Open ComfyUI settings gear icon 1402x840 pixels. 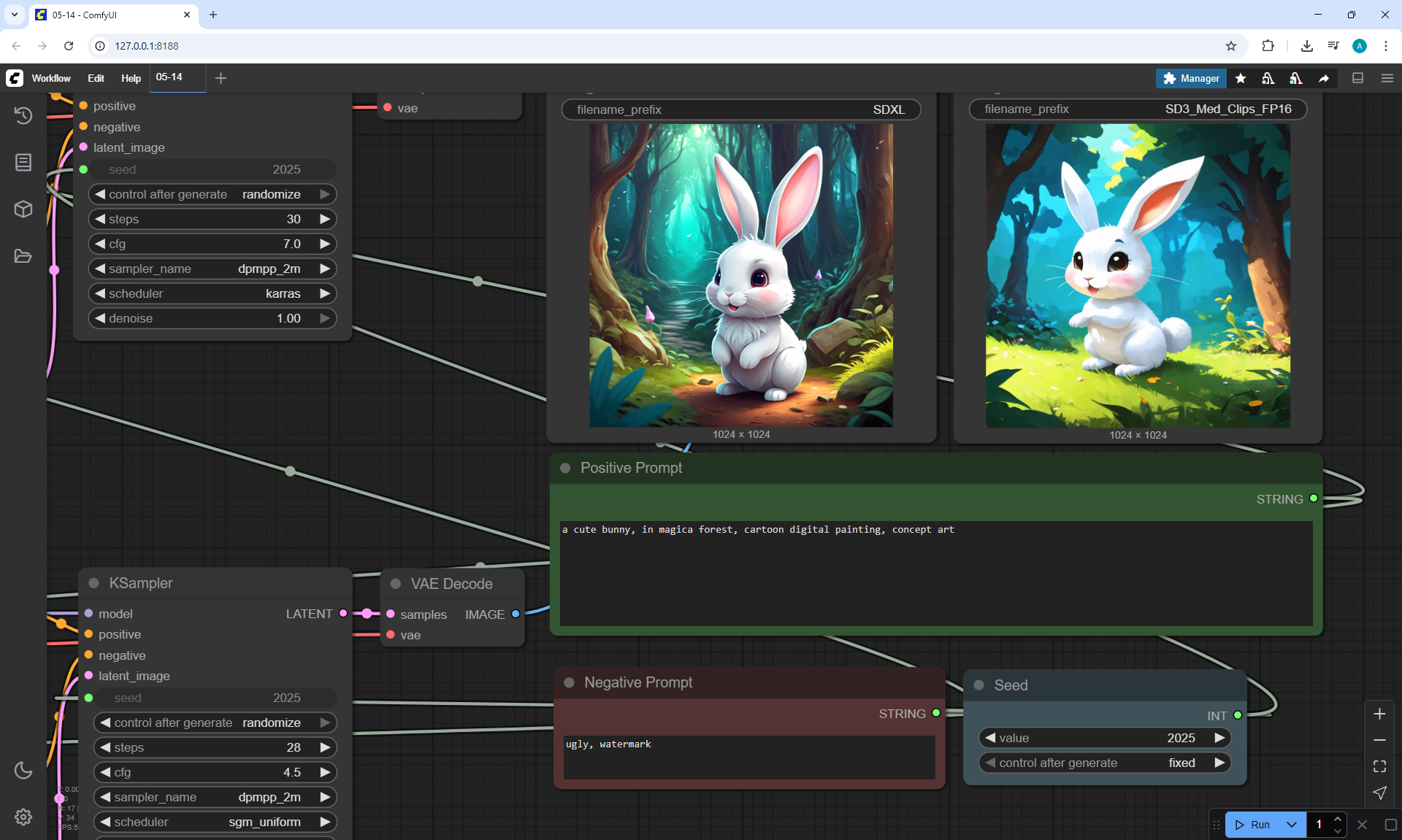[23, 817]
